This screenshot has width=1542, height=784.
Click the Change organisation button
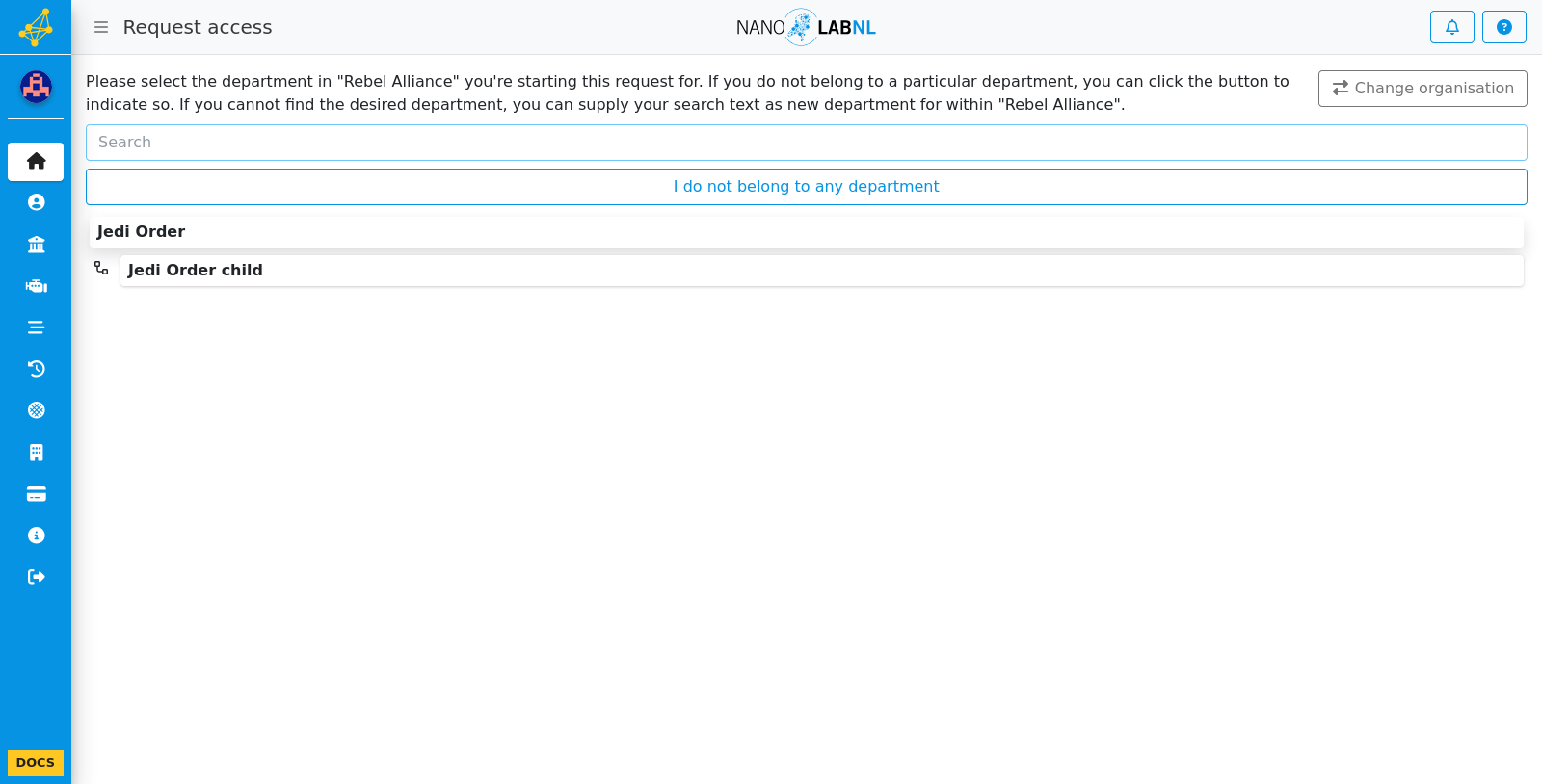[x=1422, y=89]
